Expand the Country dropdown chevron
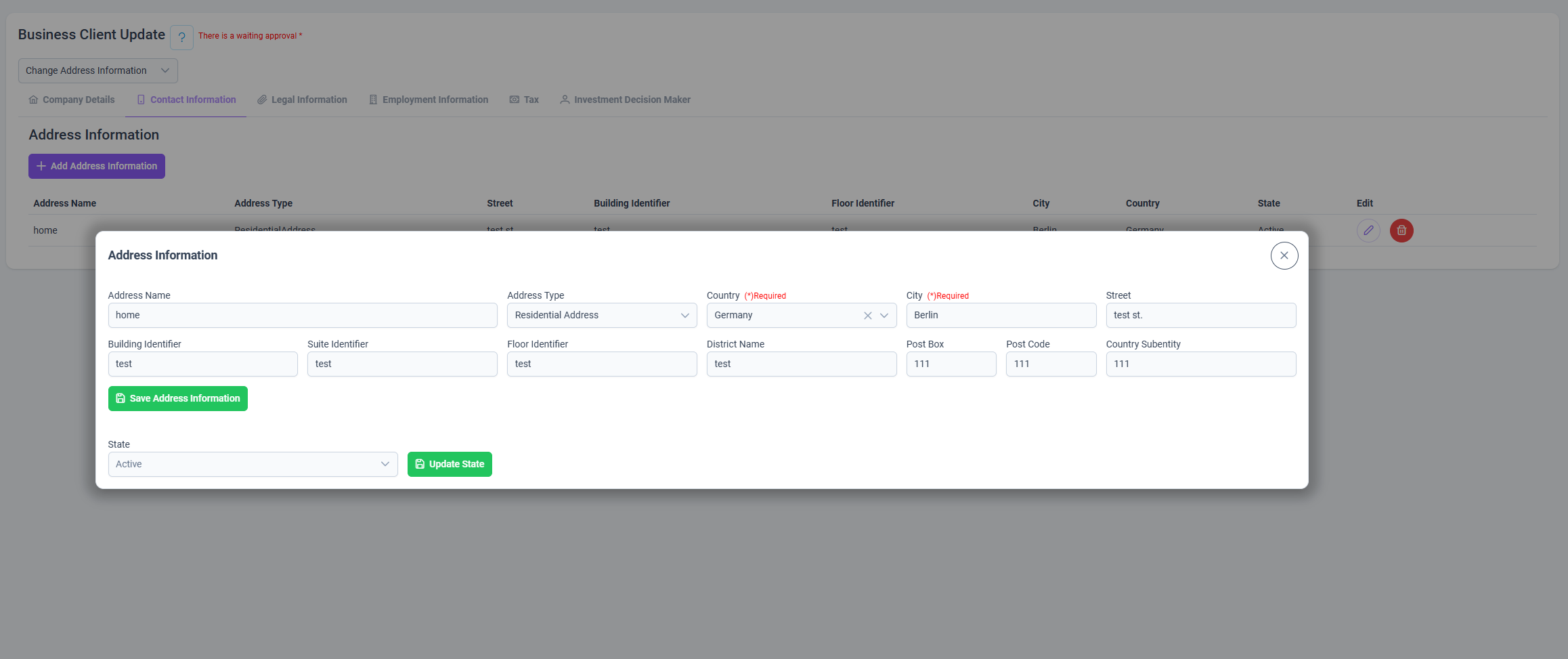The width and height of the screenshot is (1568, 659). click(884, 316)
